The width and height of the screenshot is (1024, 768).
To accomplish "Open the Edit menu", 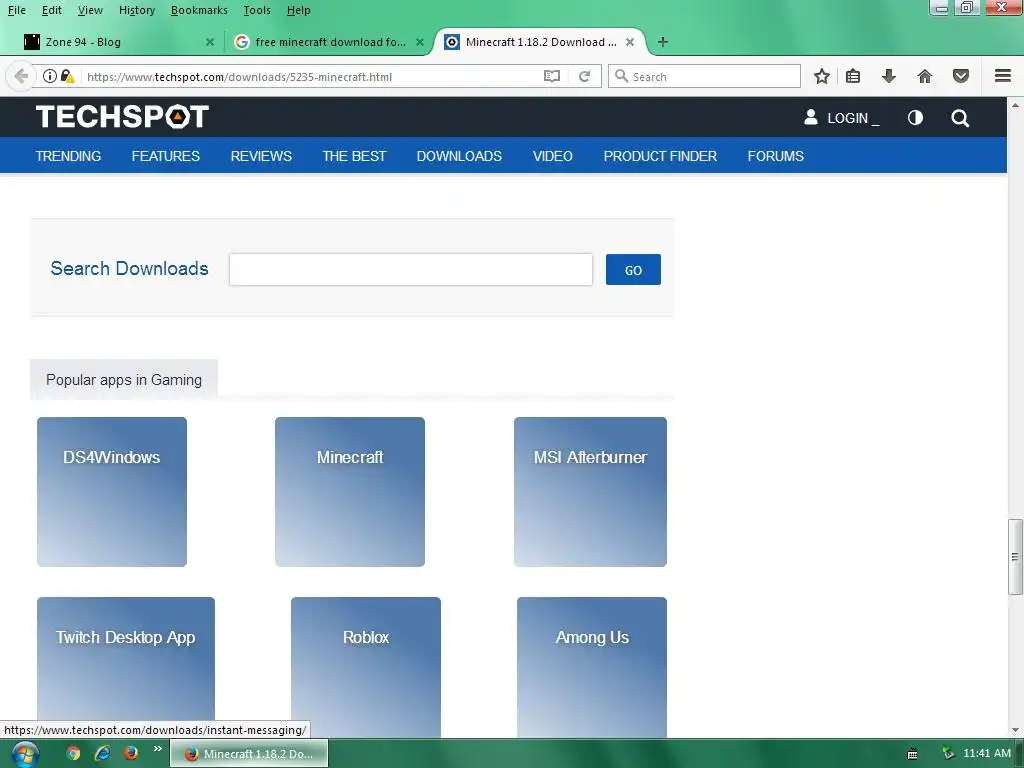I will [52, 10].
